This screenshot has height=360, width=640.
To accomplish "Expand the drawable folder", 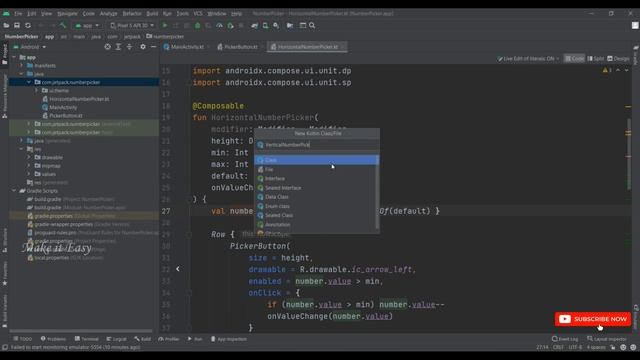I will [x=29, y=157].
